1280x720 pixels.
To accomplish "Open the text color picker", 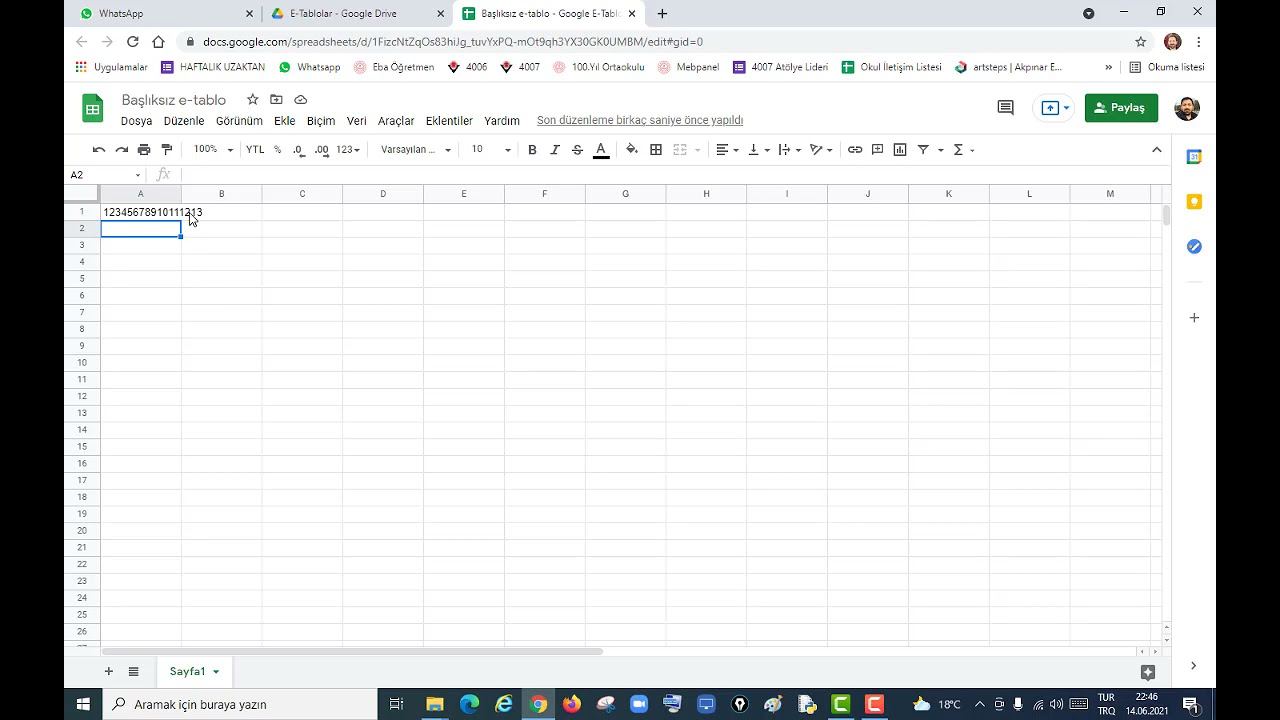I will [x=601, y=150].
